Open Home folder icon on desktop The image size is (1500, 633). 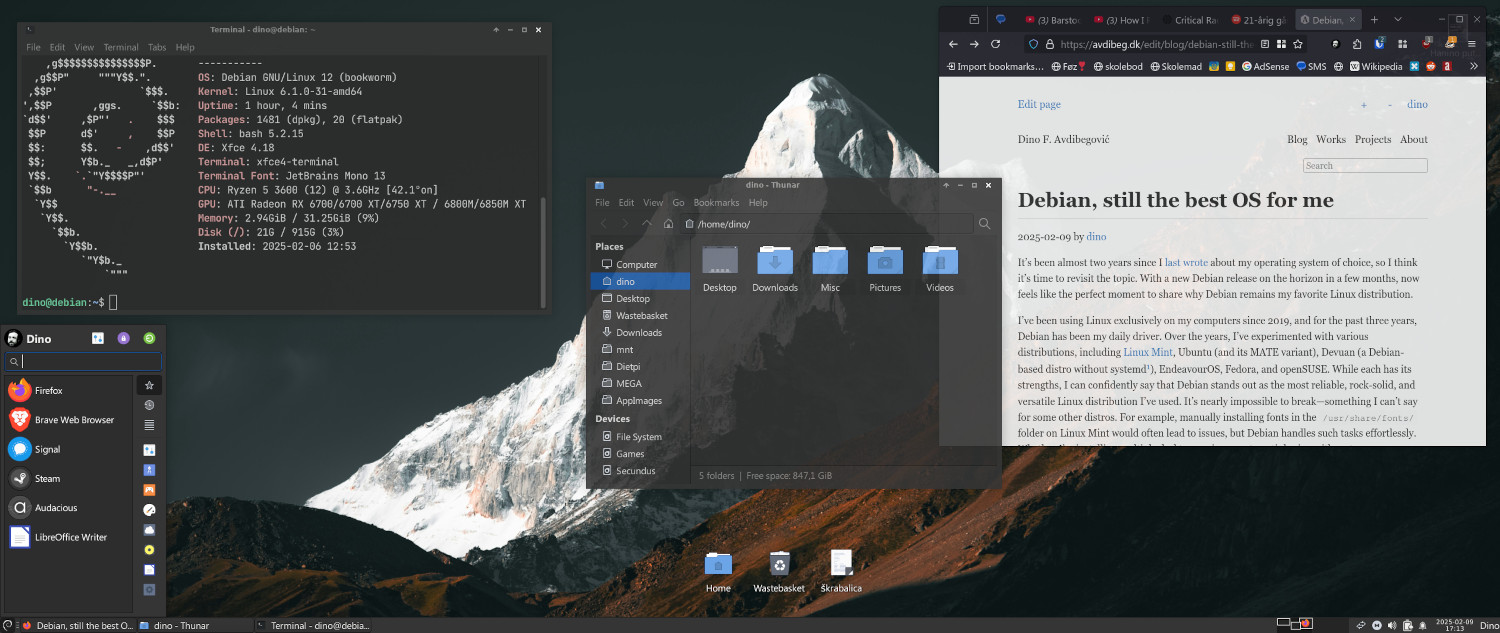click(718, 572)
